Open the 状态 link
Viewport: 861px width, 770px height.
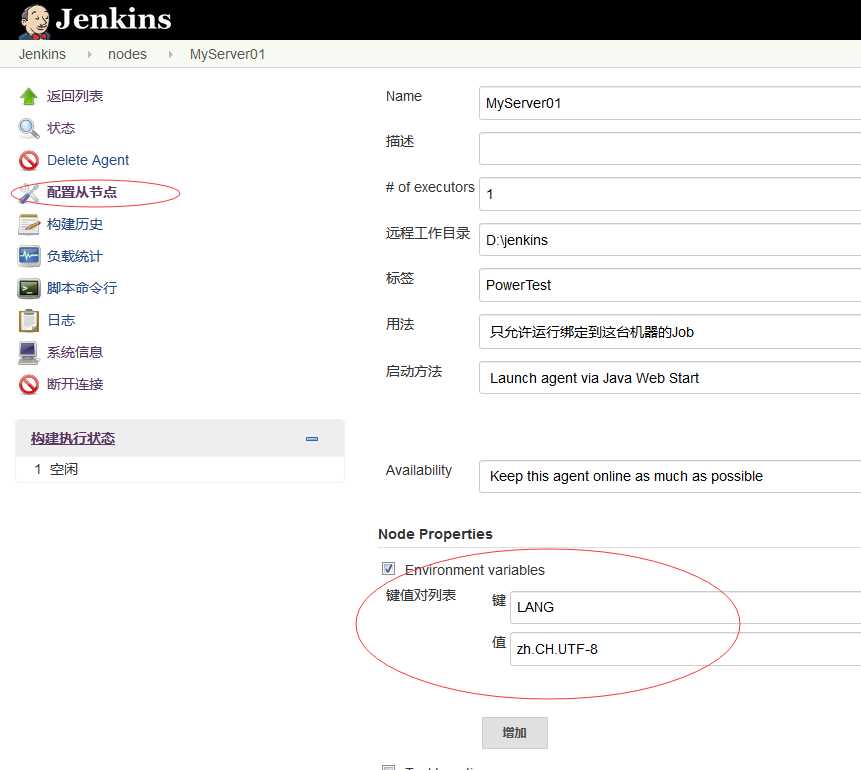(61, 128)
